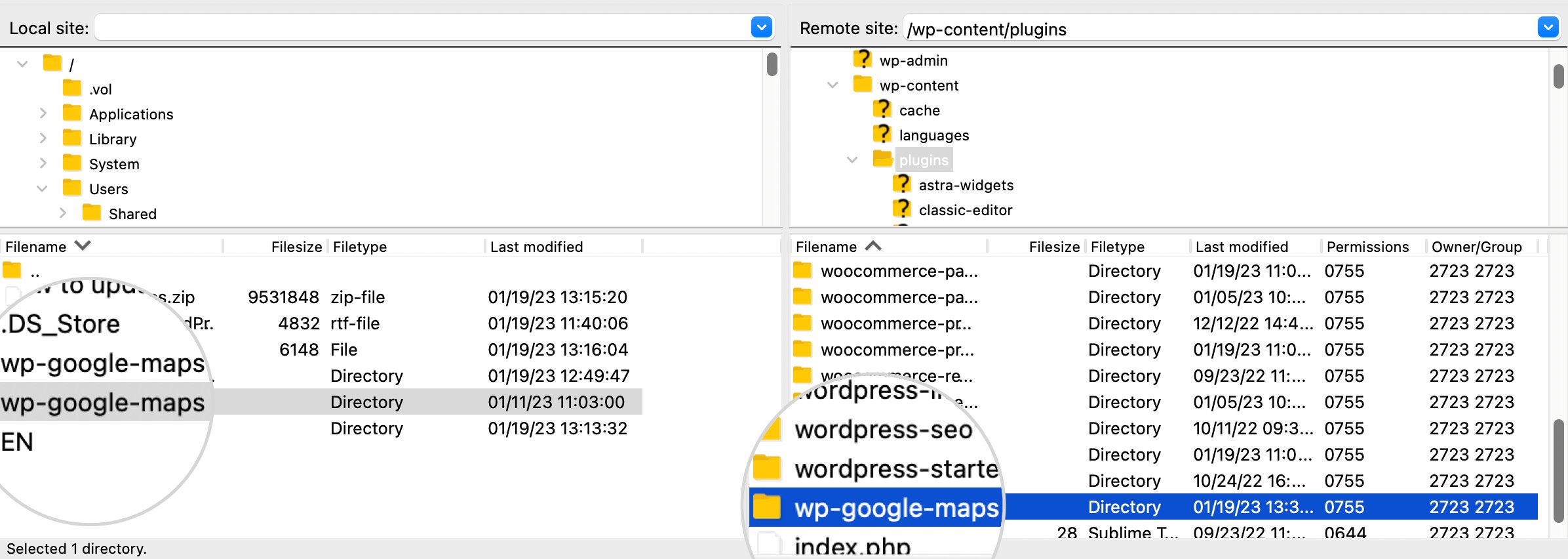Select the Applications folder icon
Viewport: 1568px width, 559px height.
click(72, 113)
